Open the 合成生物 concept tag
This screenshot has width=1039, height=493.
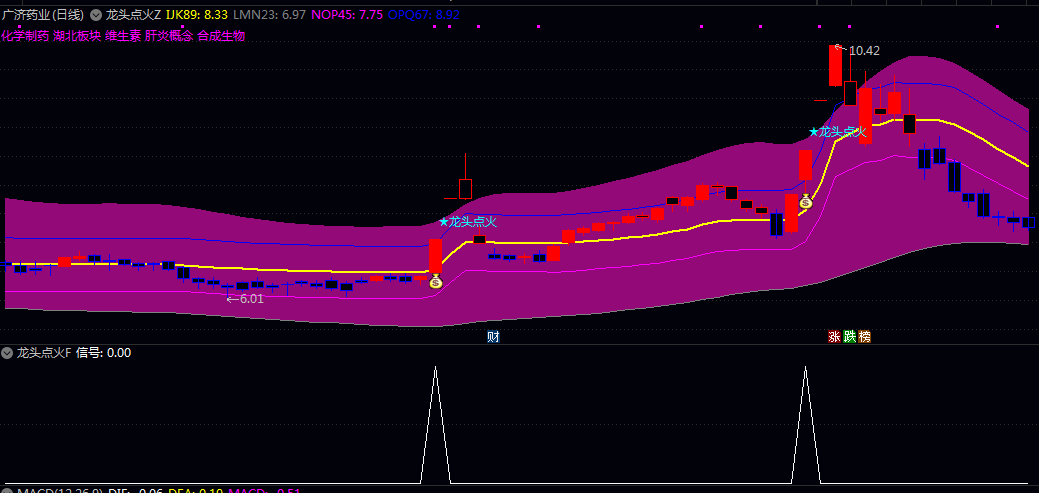click(x=221, y=36)
